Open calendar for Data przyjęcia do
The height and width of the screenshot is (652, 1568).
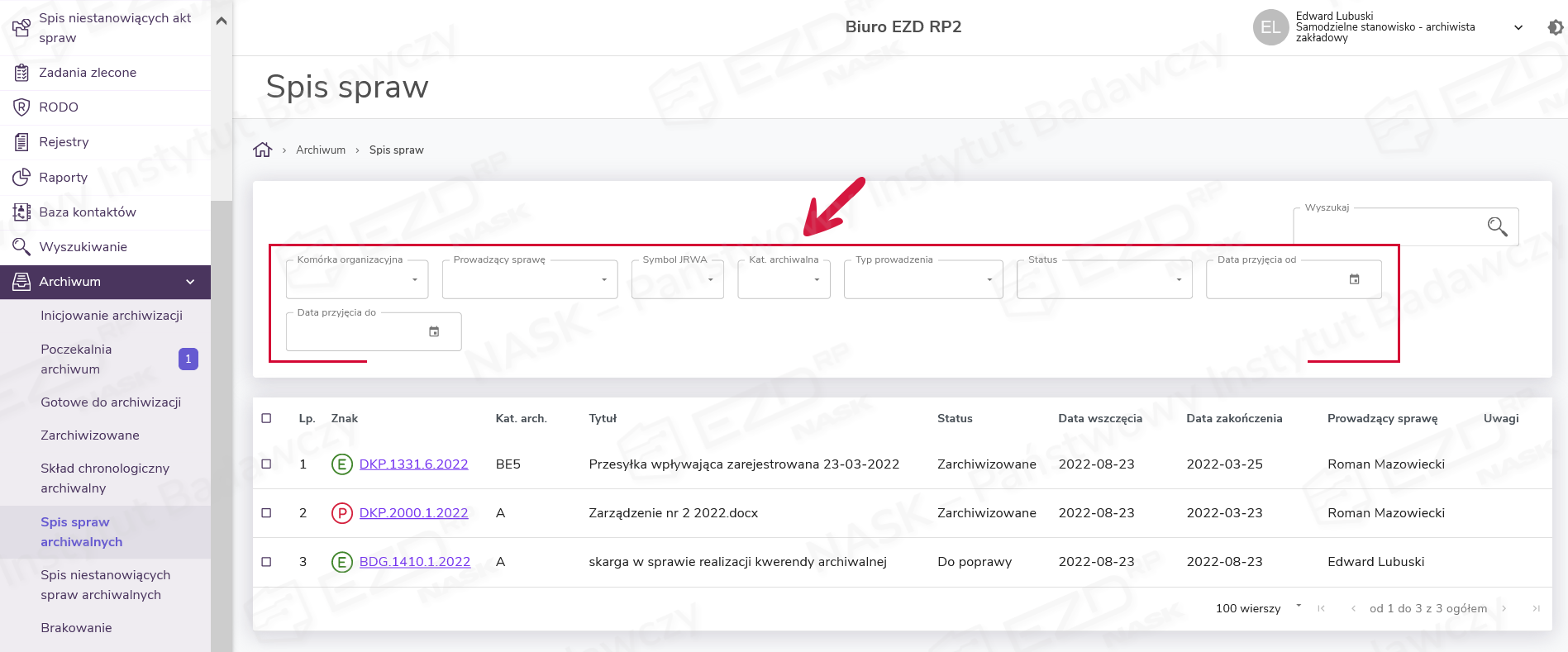pyautogui.click(x=434, y=332)
